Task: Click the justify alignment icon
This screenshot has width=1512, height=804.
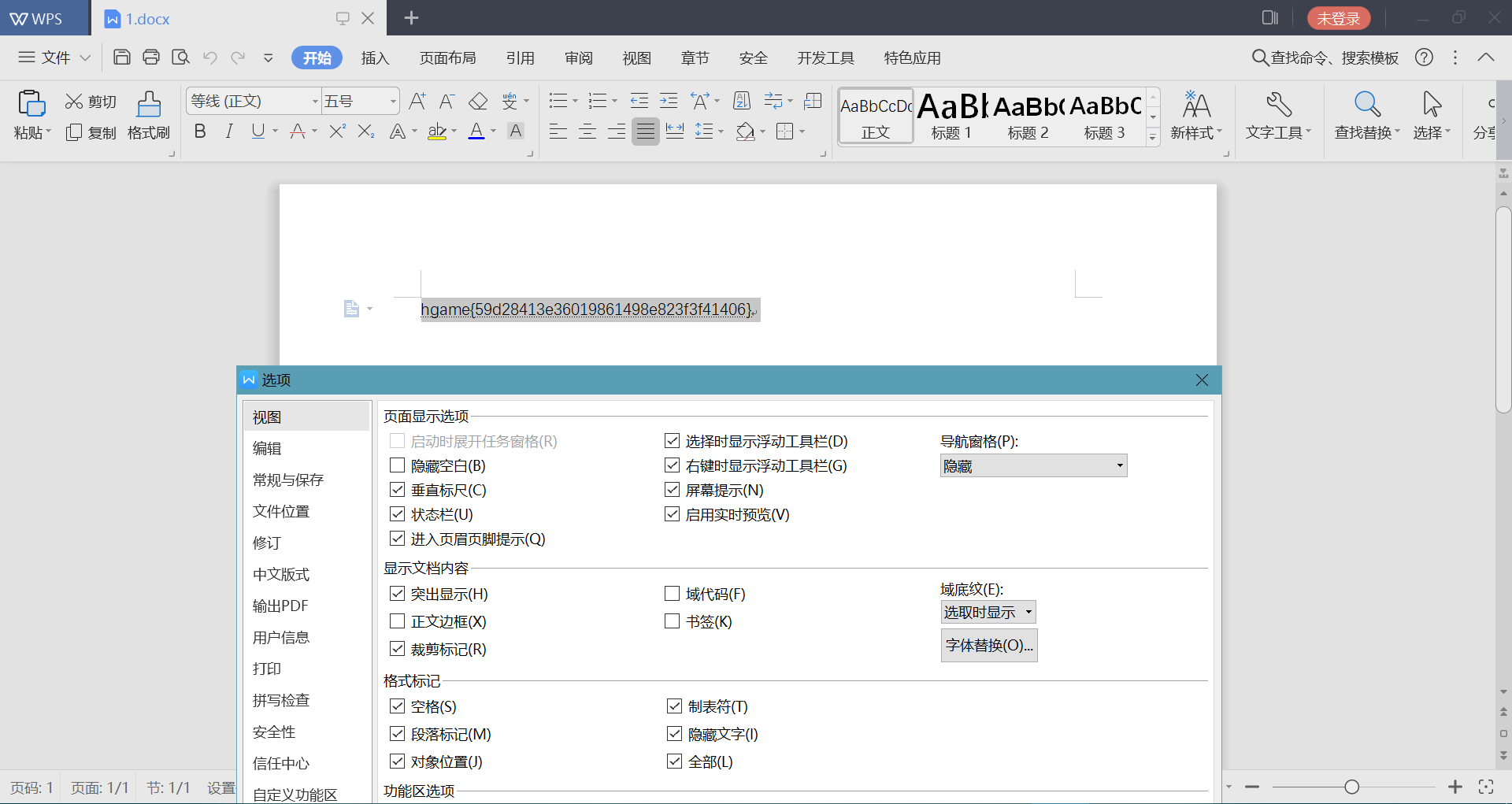Action: click(646, 132)
